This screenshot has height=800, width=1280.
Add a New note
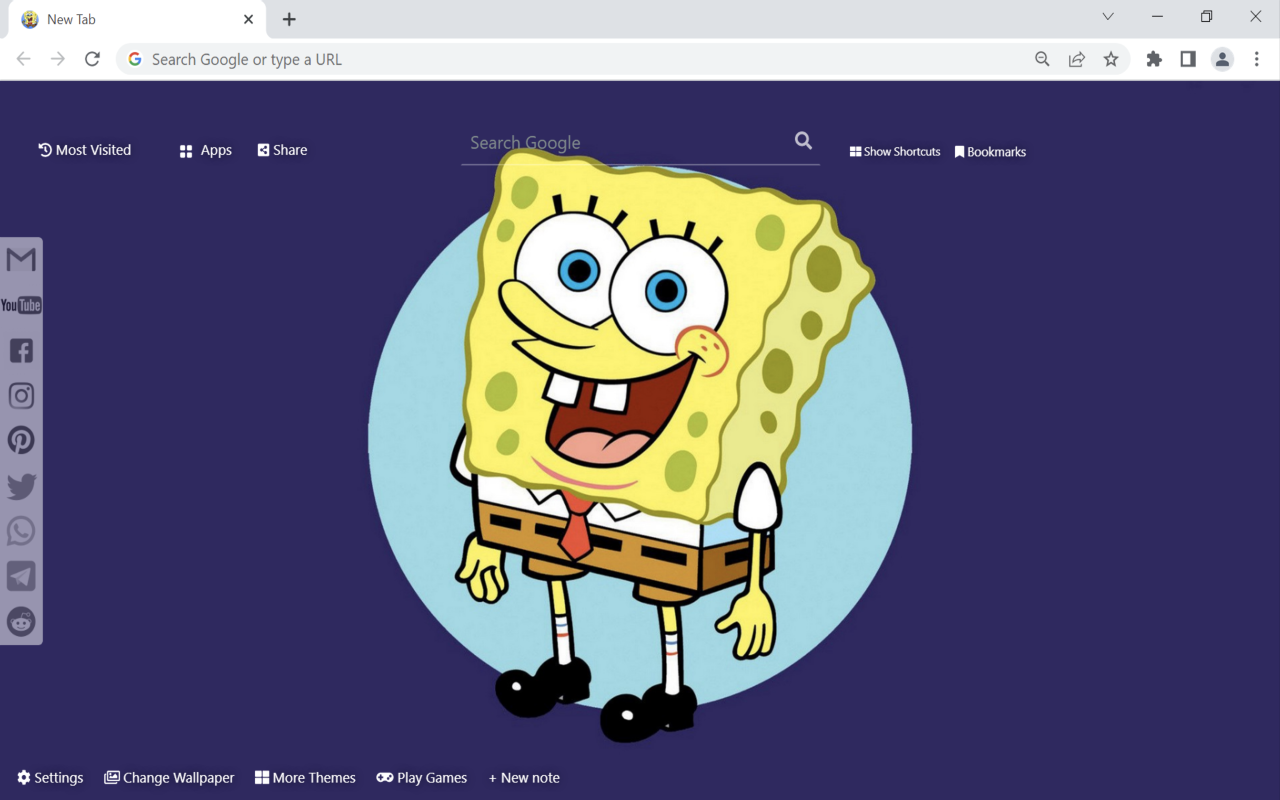(x=524, y=778)
